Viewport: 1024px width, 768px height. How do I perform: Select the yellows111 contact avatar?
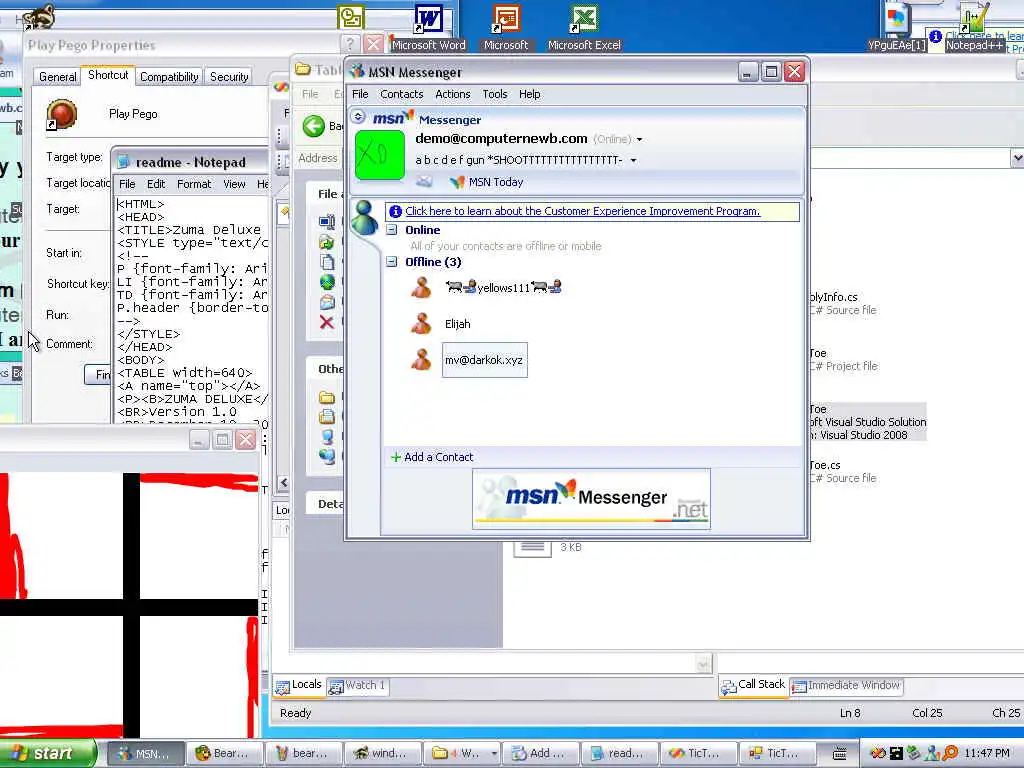(x=421, y=287)
